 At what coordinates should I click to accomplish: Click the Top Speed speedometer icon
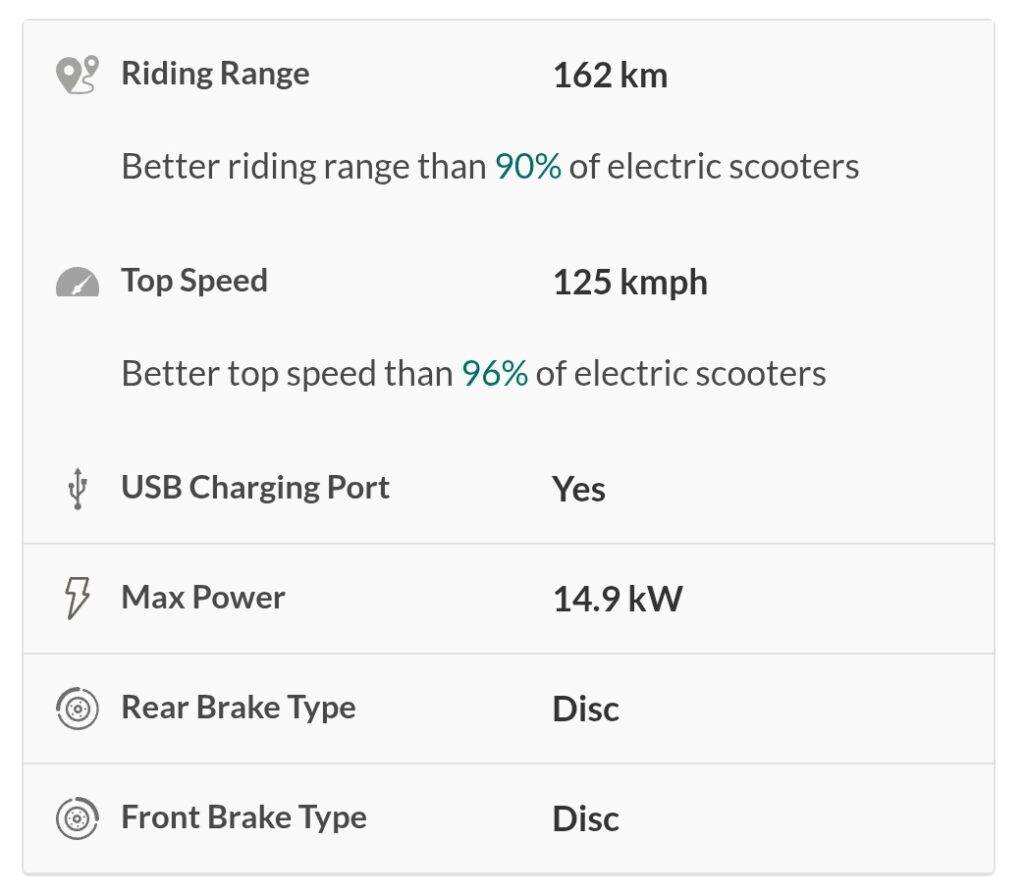[x=77, y=283]
